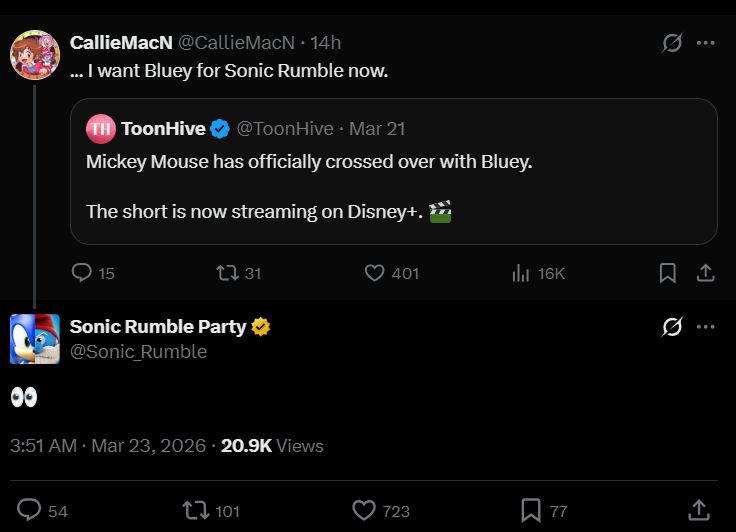Repost CallieMacN's Bluey post

click(227, 273)
